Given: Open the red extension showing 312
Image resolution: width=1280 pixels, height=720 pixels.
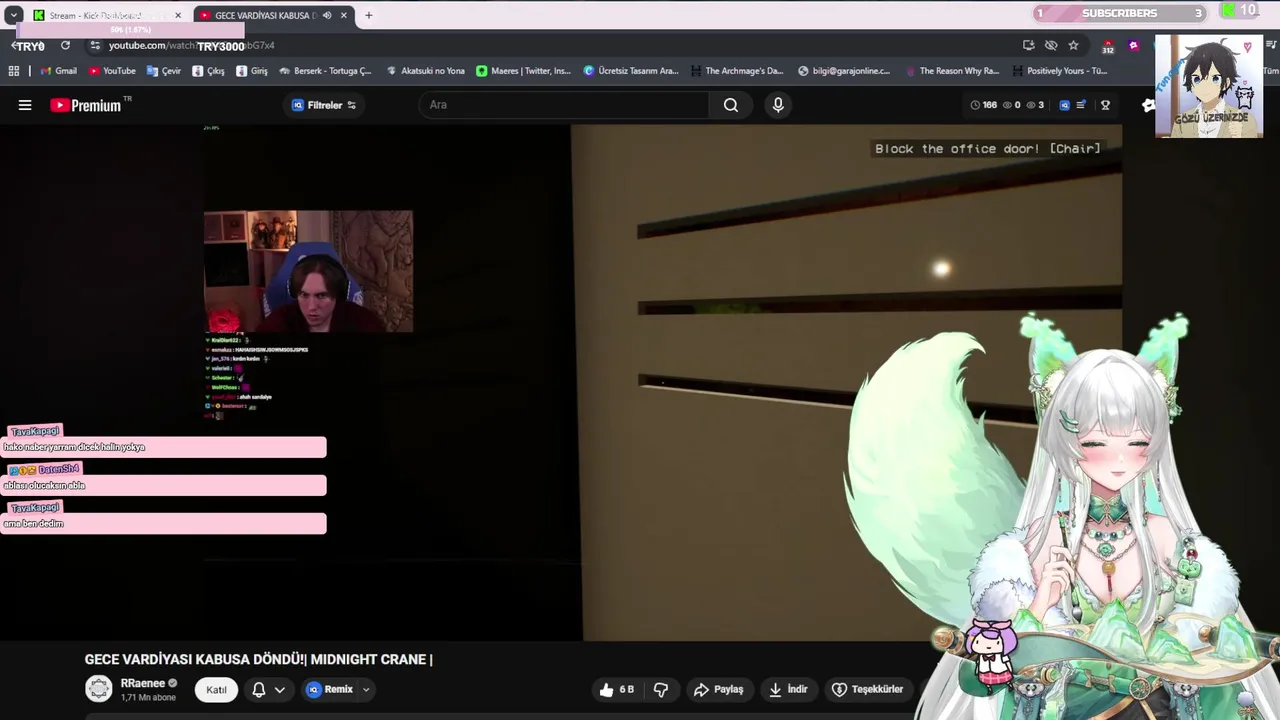Looking at the screenshot, I should point(1108,46).
